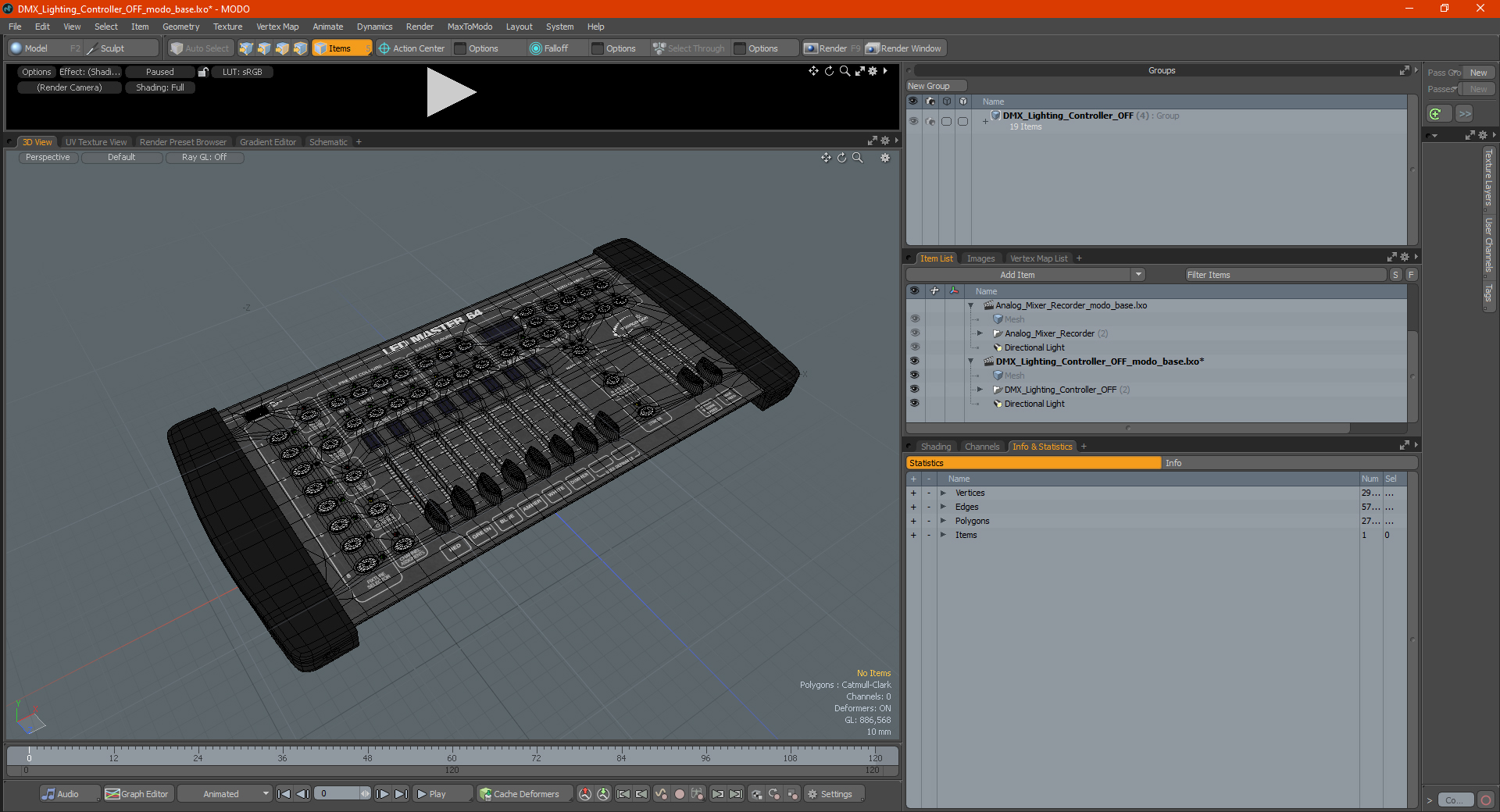Image resolution: width=1500 pixels, height=812 pixels.
Task: Toggle visibility of Analog_Mixer_Recorder Directional Light
Action: click(x=914, y=347)
